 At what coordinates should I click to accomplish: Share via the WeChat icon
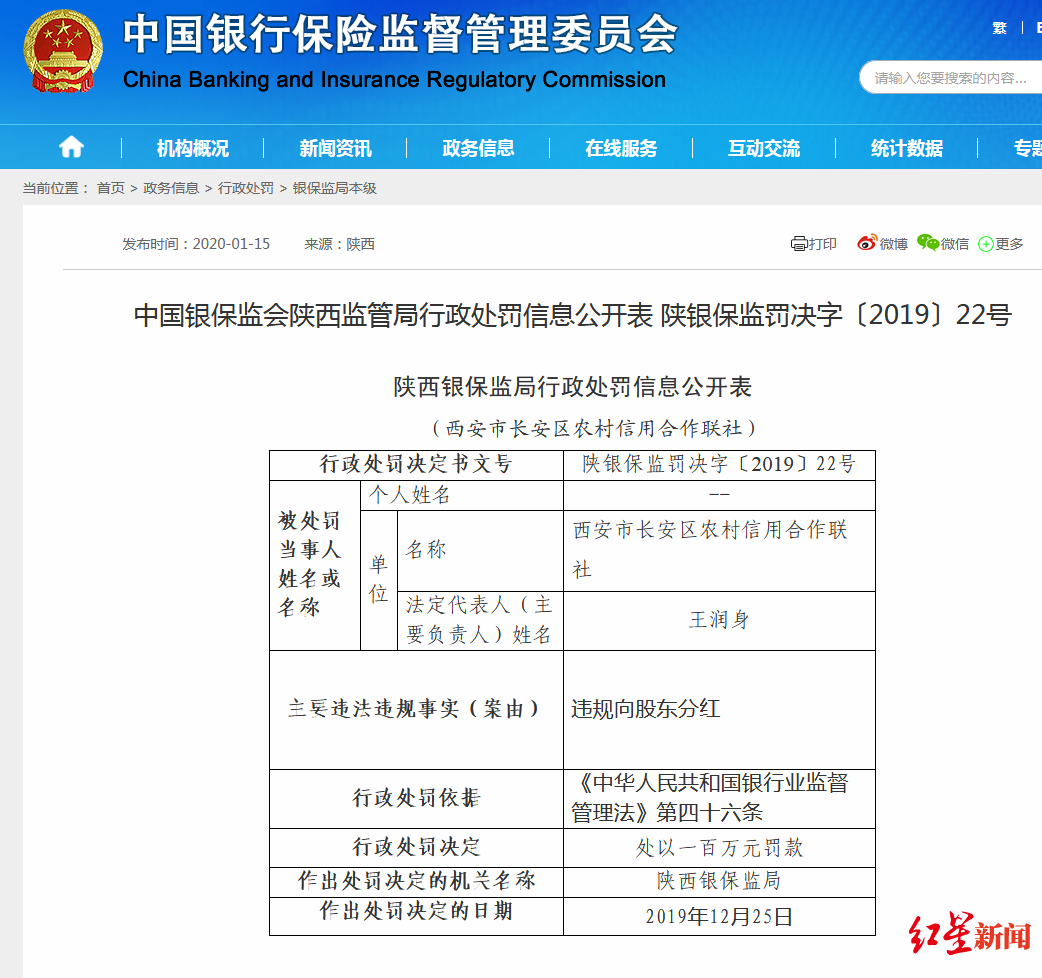point(928,243)
